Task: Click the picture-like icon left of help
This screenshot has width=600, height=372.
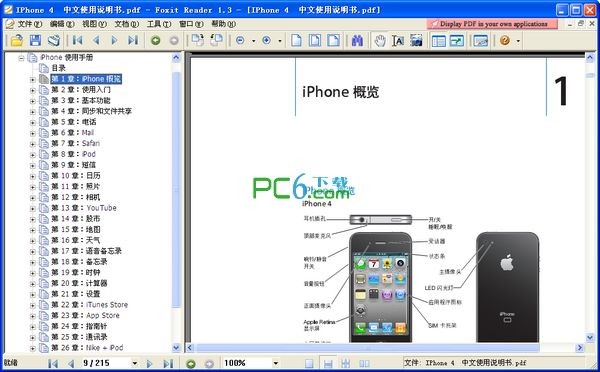Action: click(481, 41)
